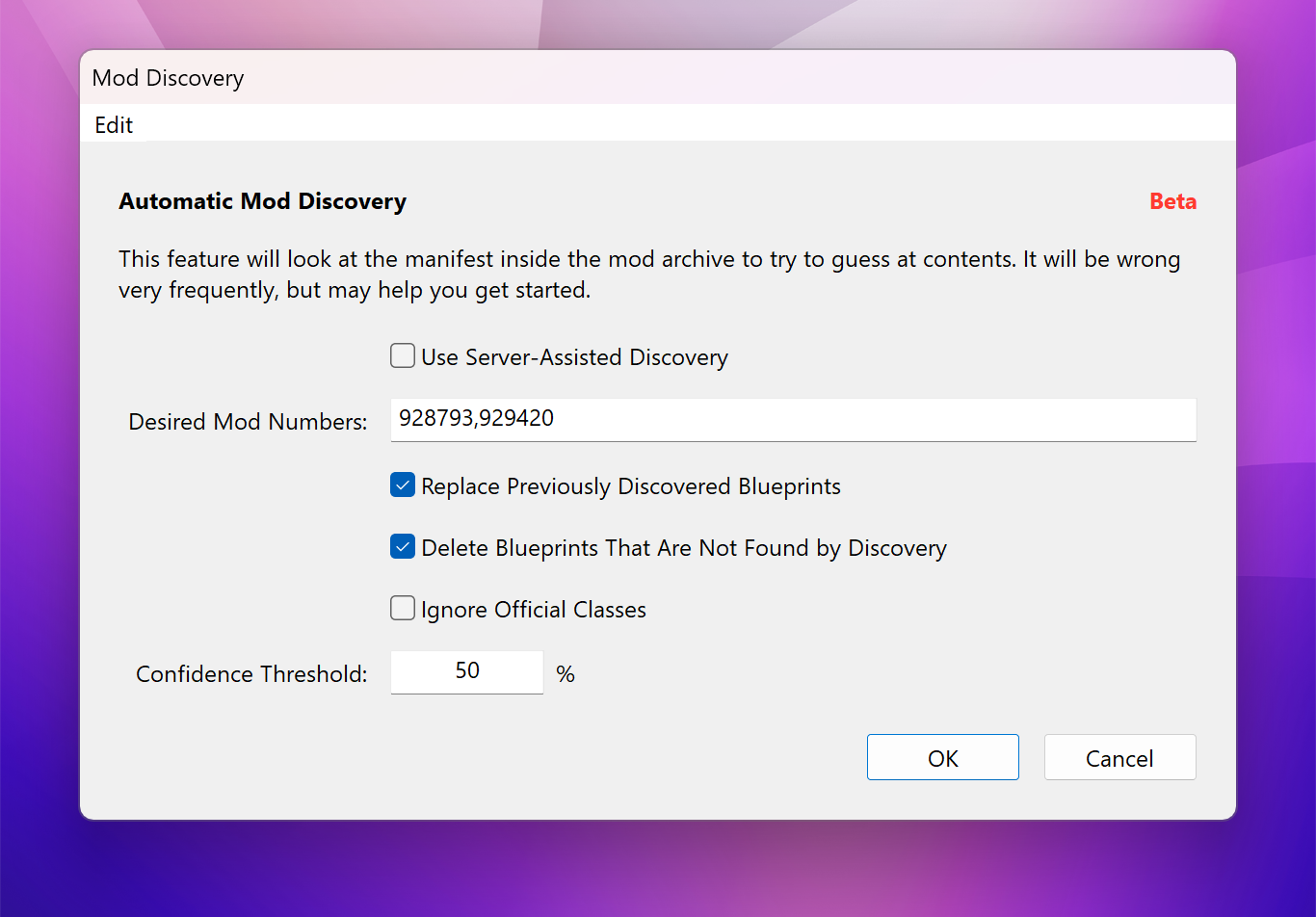Uncheck Replace Previously Discovered Blueprints box
1316x917 pixels.
[403, 485]
